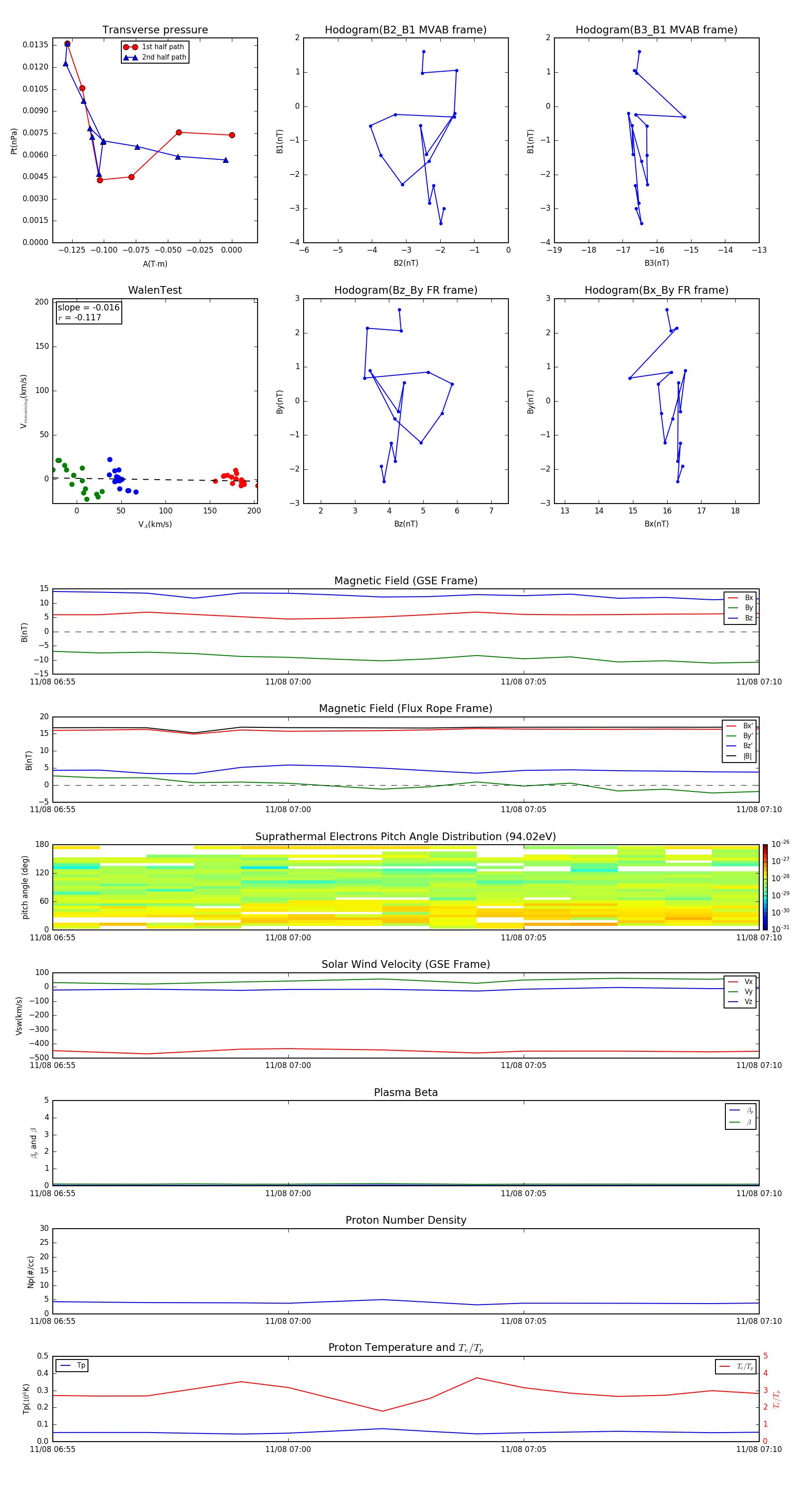
Task: Click the 'Np(#/cc)' y-axis label
Action: (31, 1272)
